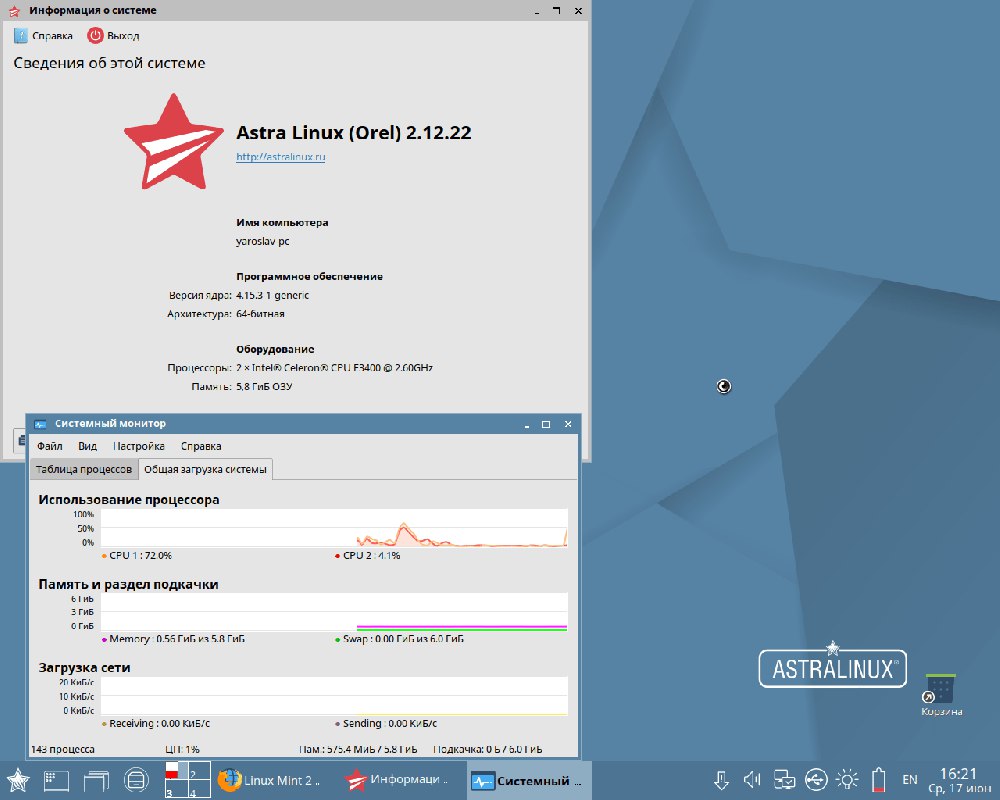Open the USB devices tray icon

click(816, 780)
